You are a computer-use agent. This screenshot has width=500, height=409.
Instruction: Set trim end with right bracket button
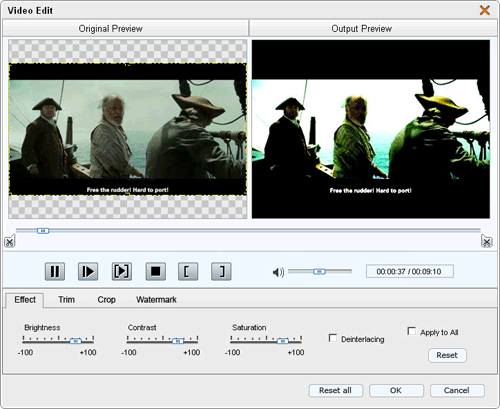(221, 271)
